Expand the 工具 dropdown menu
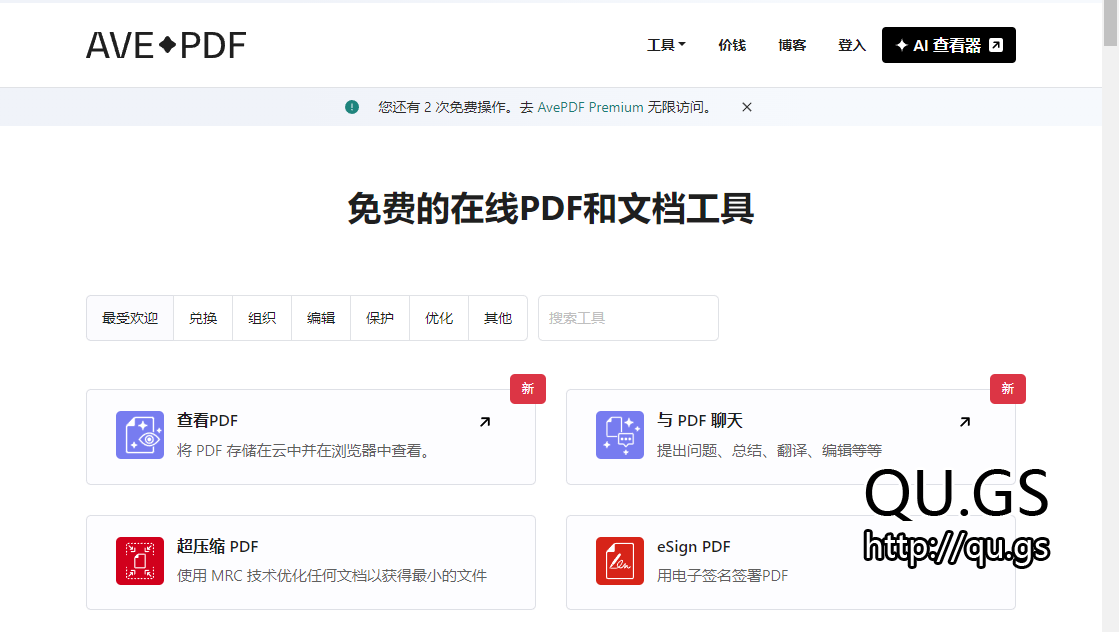Screen dimensions: 1119x632 (x=666, y=45)
